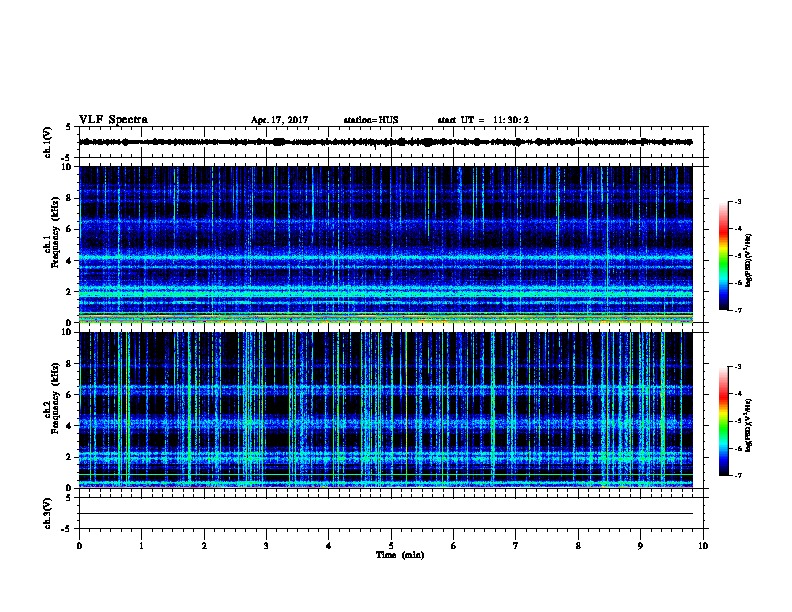Click time axis tick label "1"
Screen dimensions: 792x612
coord(142,546)
